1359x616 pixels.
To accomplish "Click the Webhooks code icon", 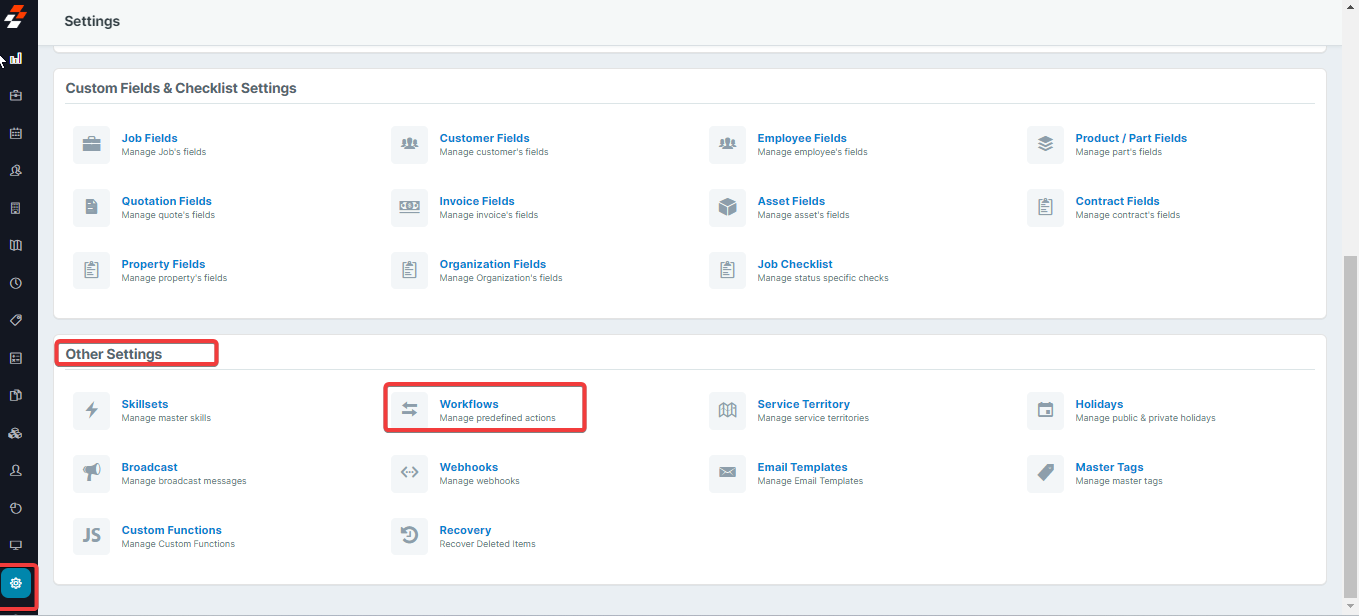I will point(409,473).
